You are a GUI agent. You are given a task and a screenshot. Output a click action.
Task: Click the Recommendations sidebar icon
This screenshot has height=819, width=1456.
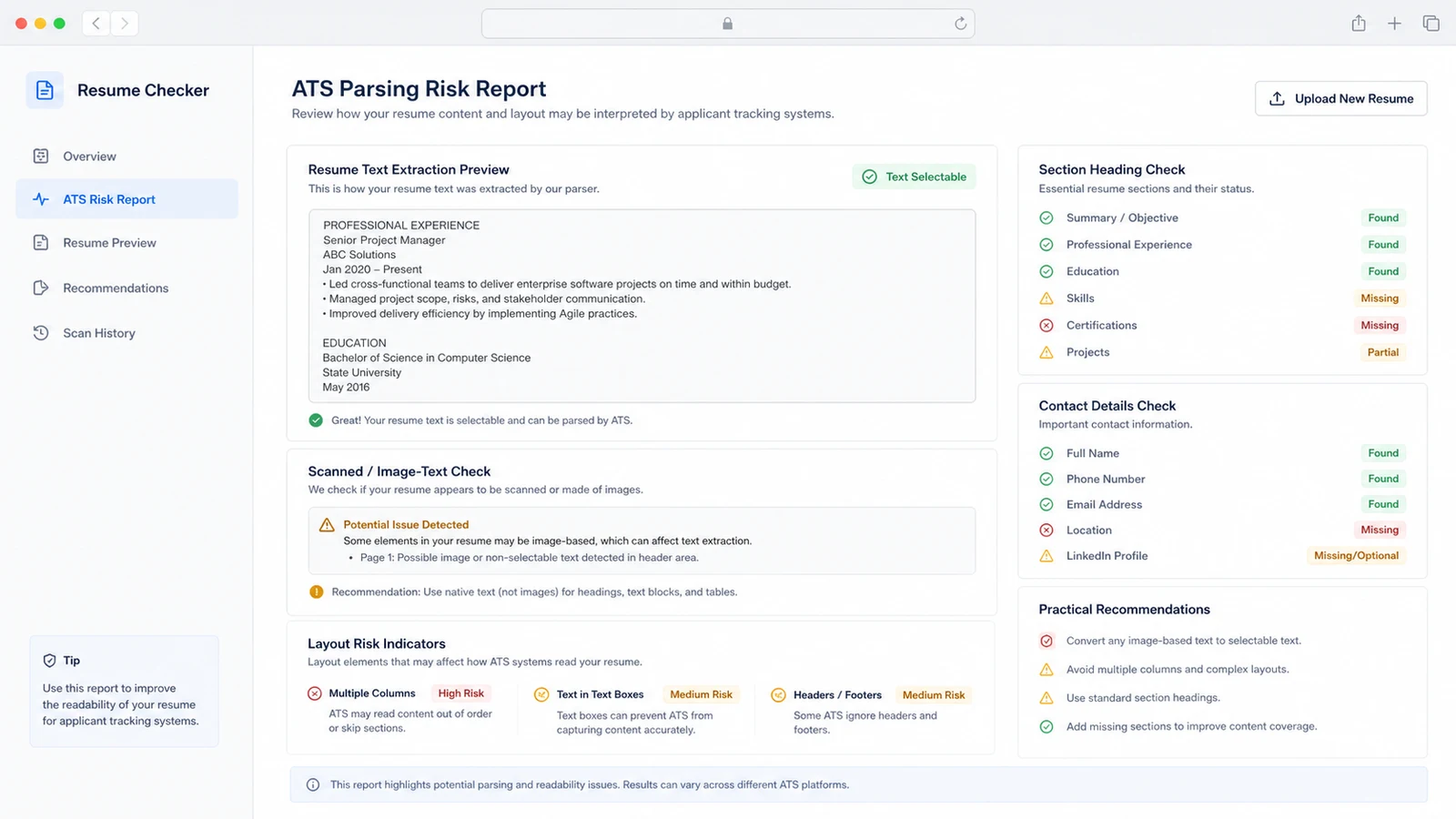(41, 288)
